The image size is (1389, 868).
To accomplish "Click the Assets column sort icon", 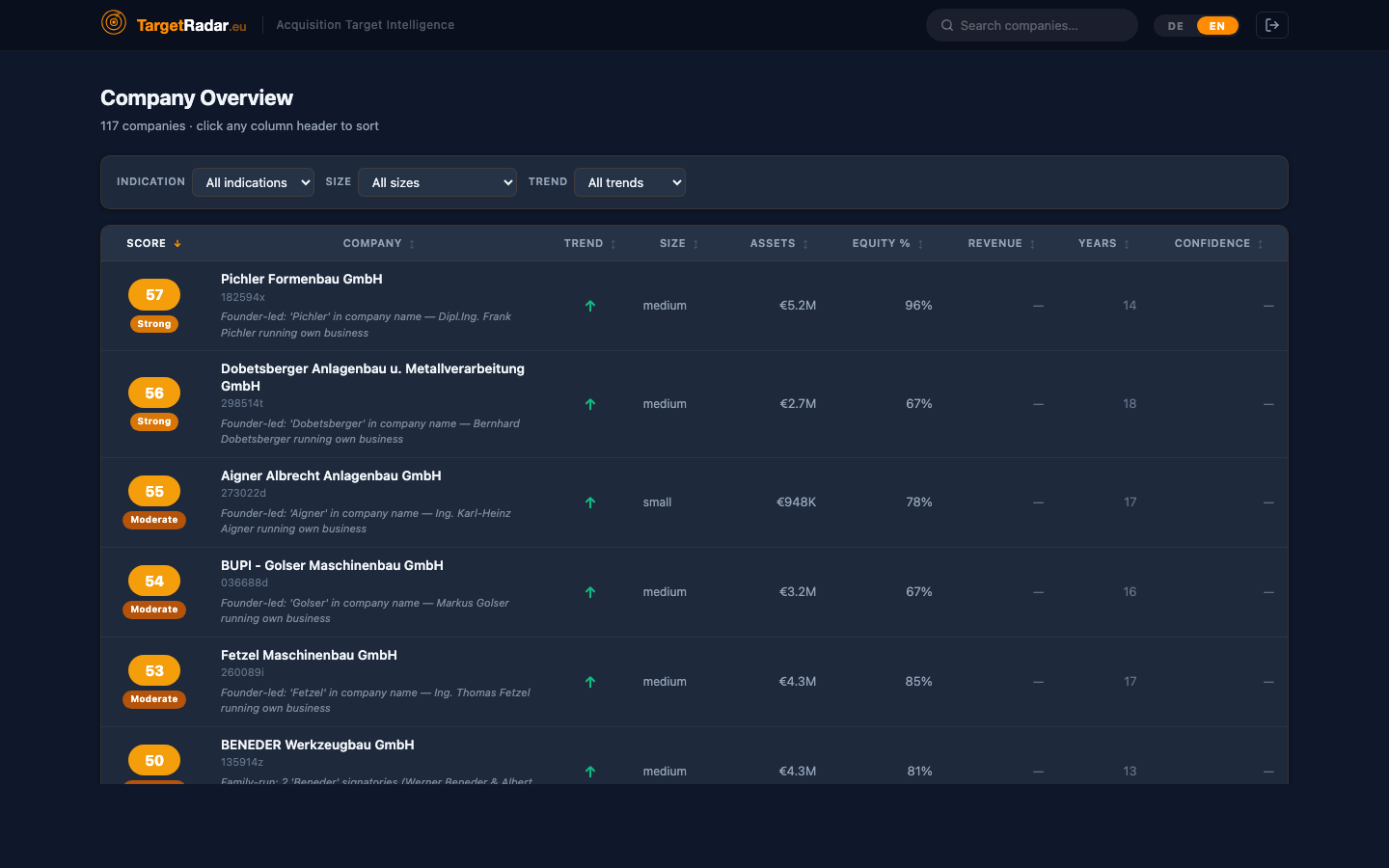I will [805, 244].
